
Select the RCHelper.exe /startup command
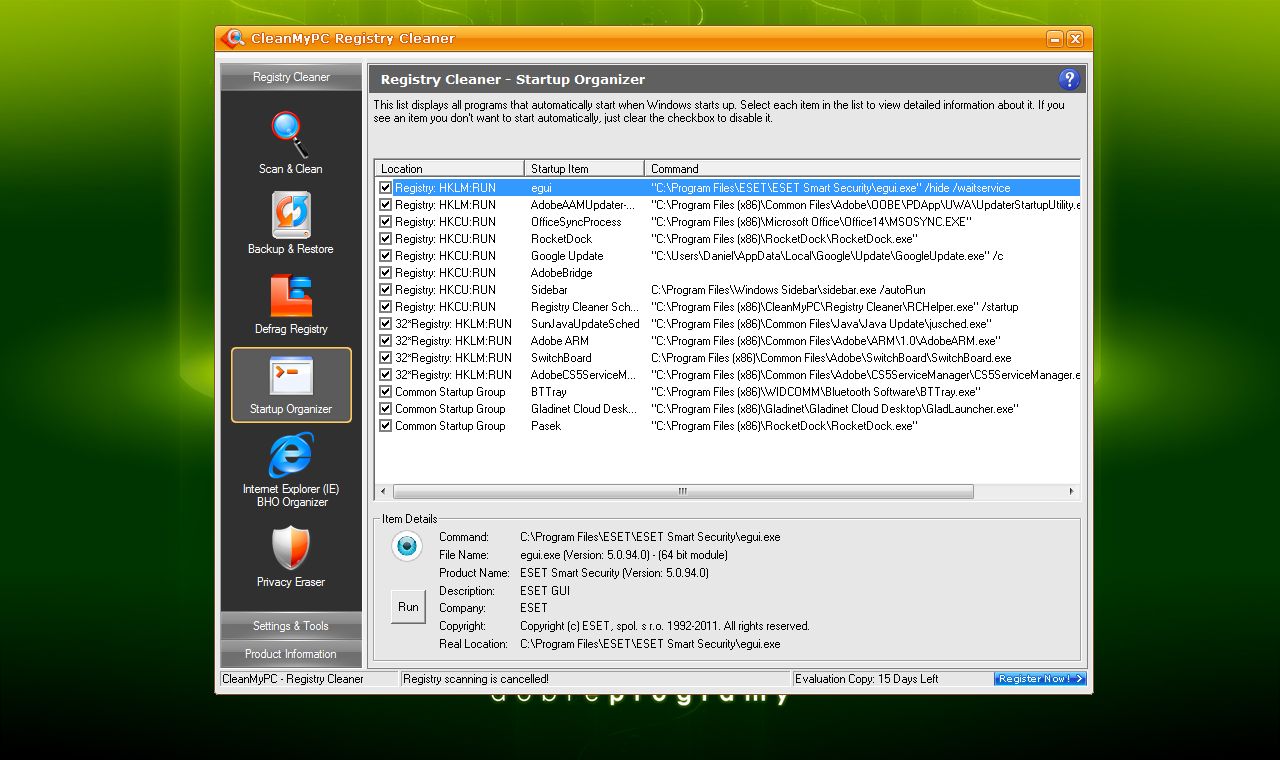835,307
